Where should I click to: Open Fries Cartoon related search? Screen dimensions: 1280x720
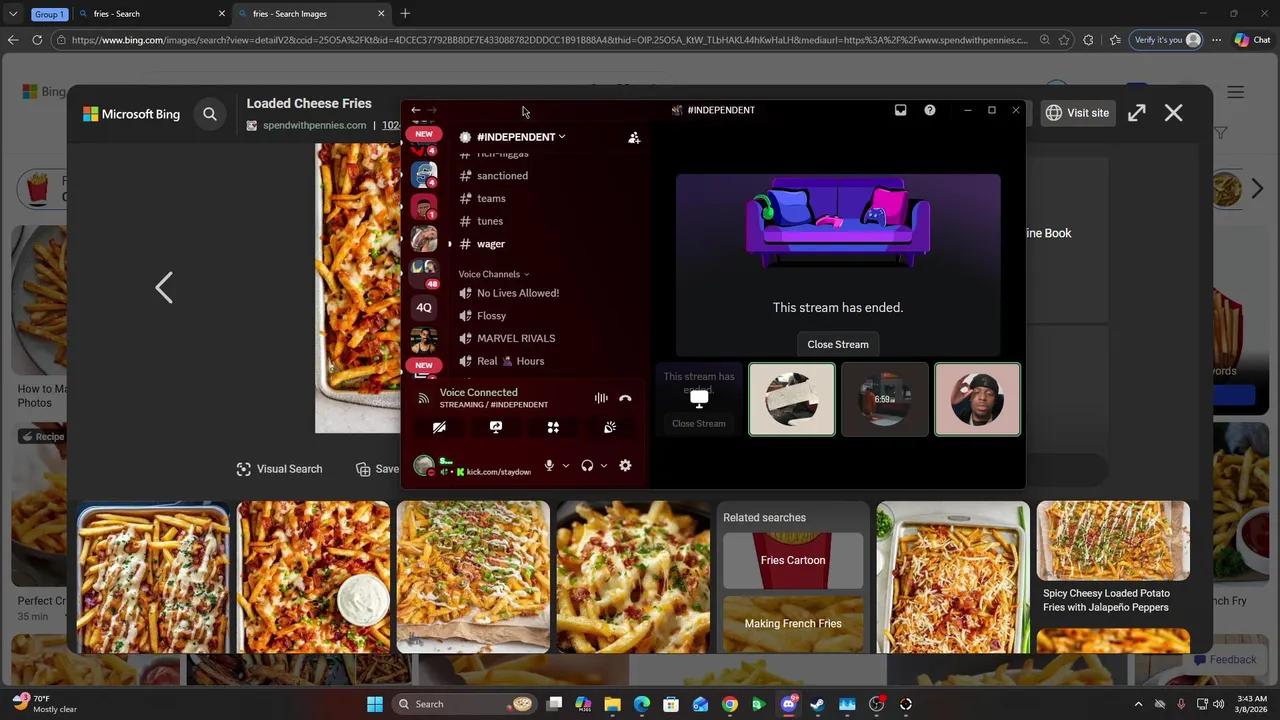[793, 560]
